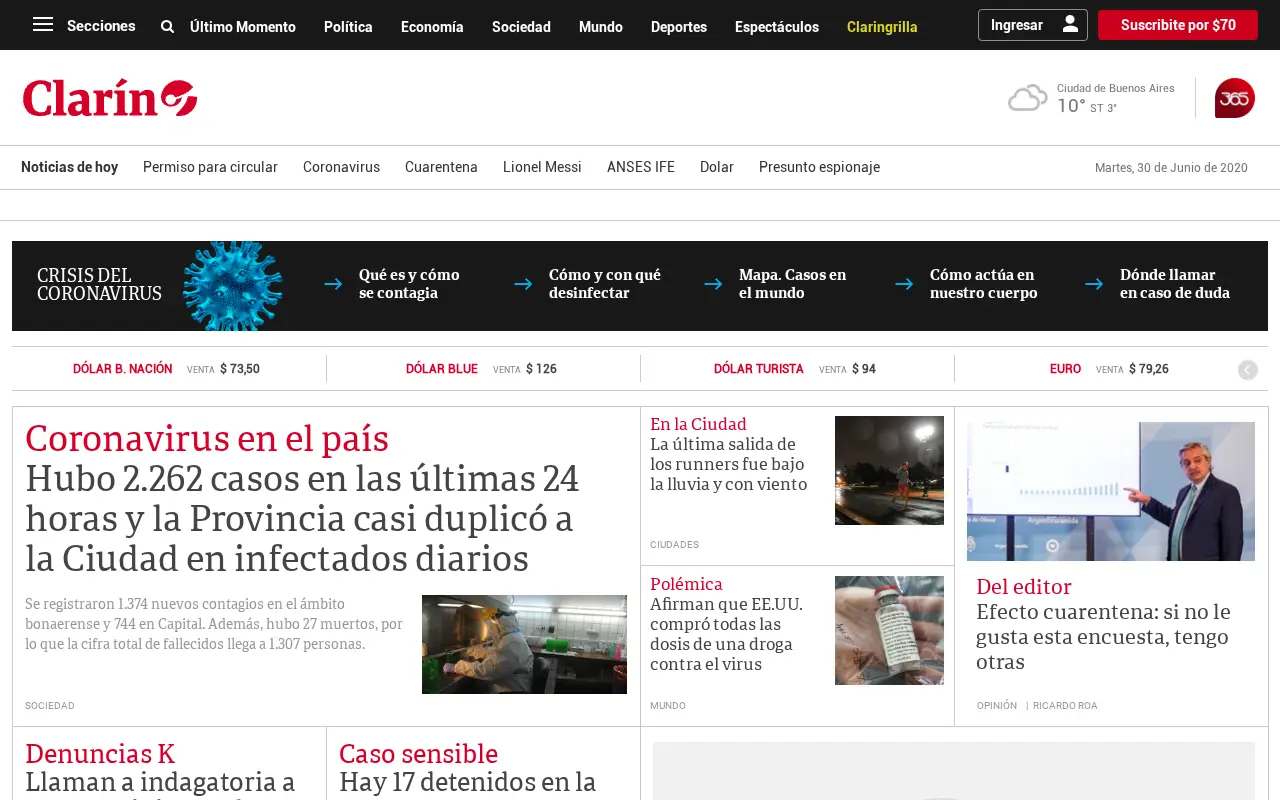Open Espectáculos section

click(x=777, y=27)
